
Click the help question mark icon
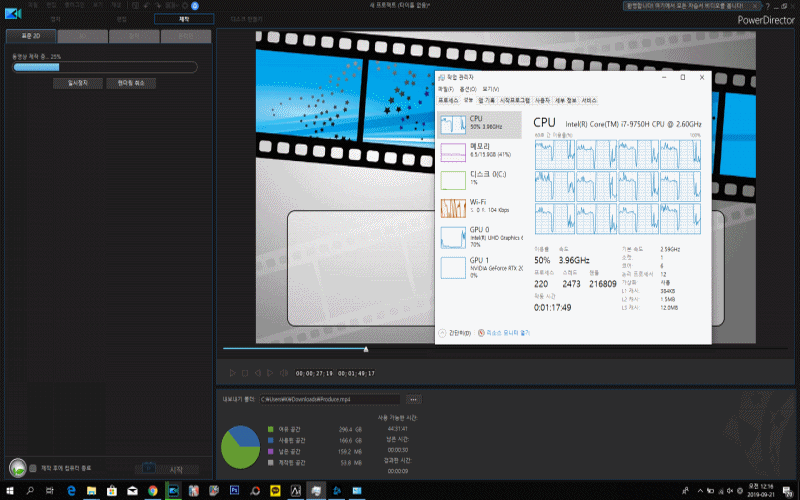(x=767, y=6)
